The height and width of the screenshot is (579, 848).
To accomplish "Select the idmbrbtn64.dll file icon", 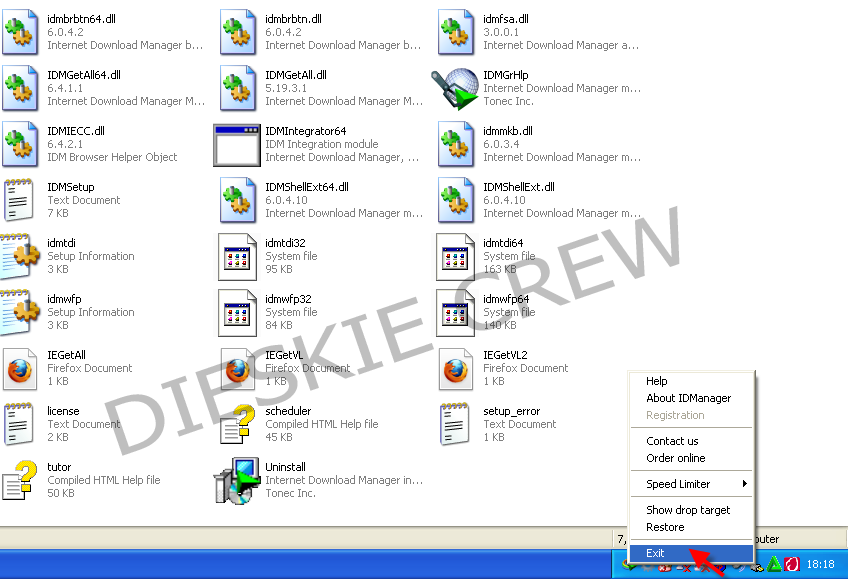I will (20, 32).
